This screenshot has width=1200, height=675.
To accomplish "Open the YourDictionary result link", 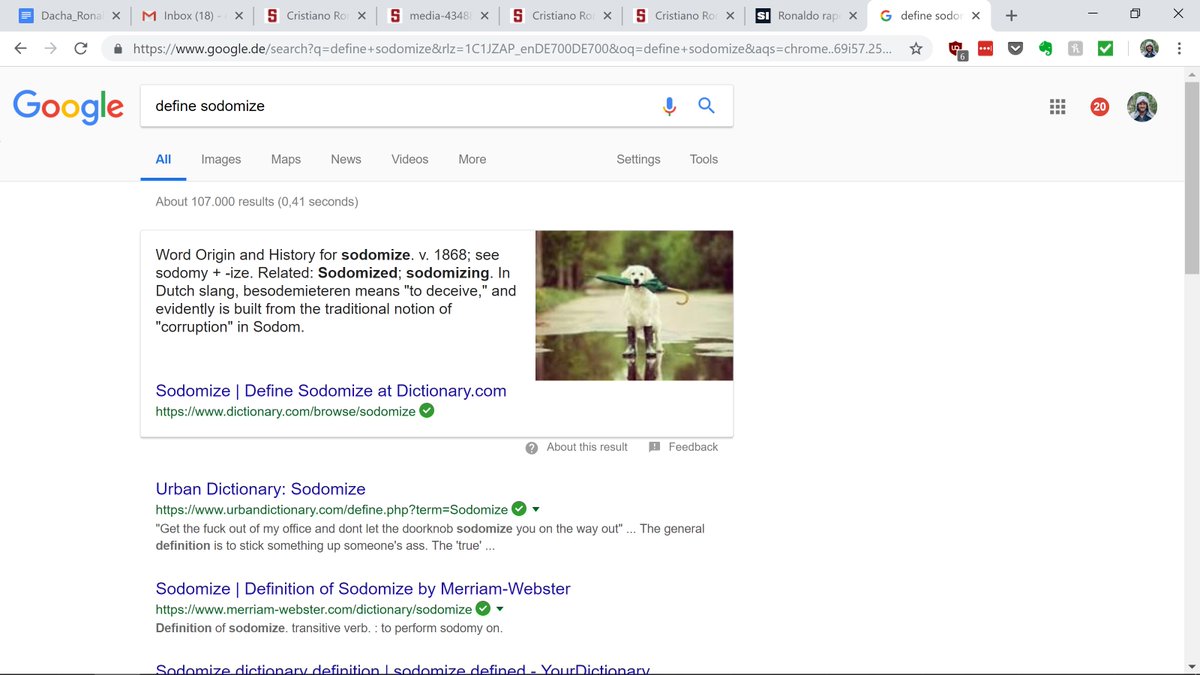I will pos(403,670).
